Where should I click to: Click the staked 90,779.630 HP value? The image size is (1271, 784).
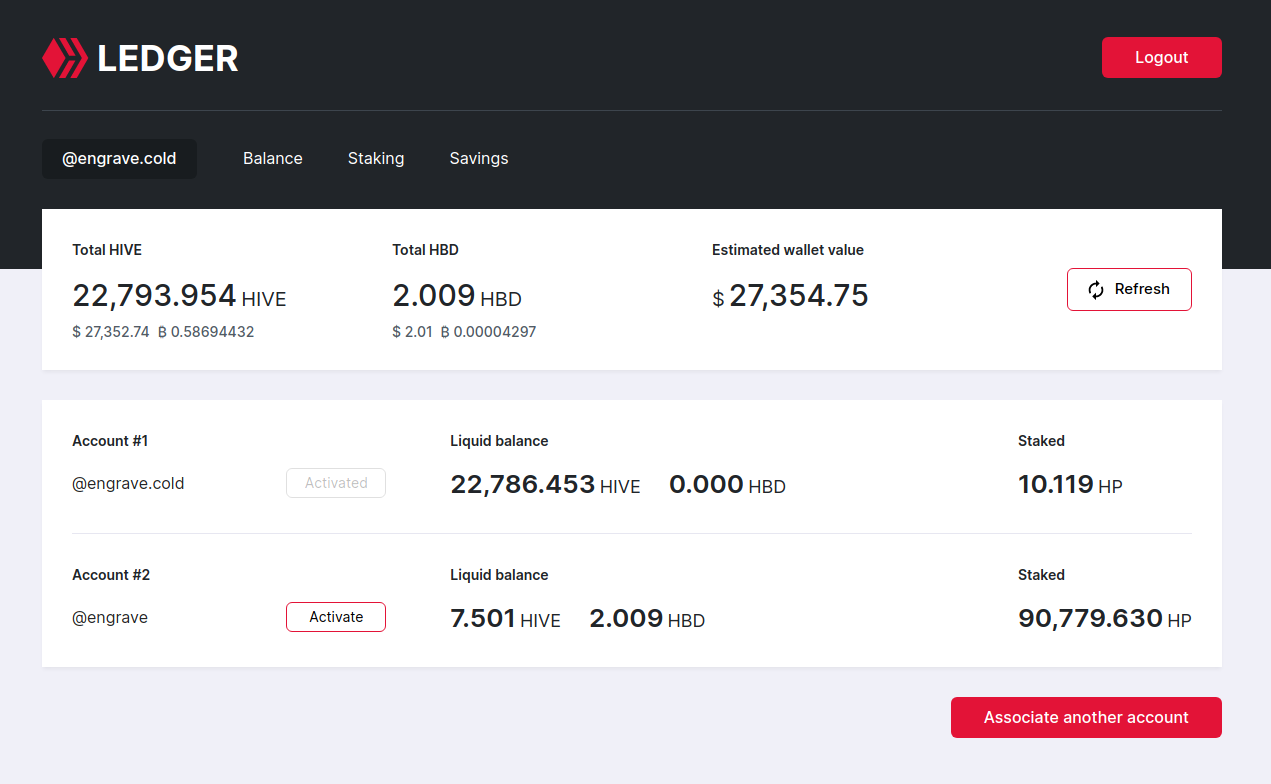pos(1105,619)
